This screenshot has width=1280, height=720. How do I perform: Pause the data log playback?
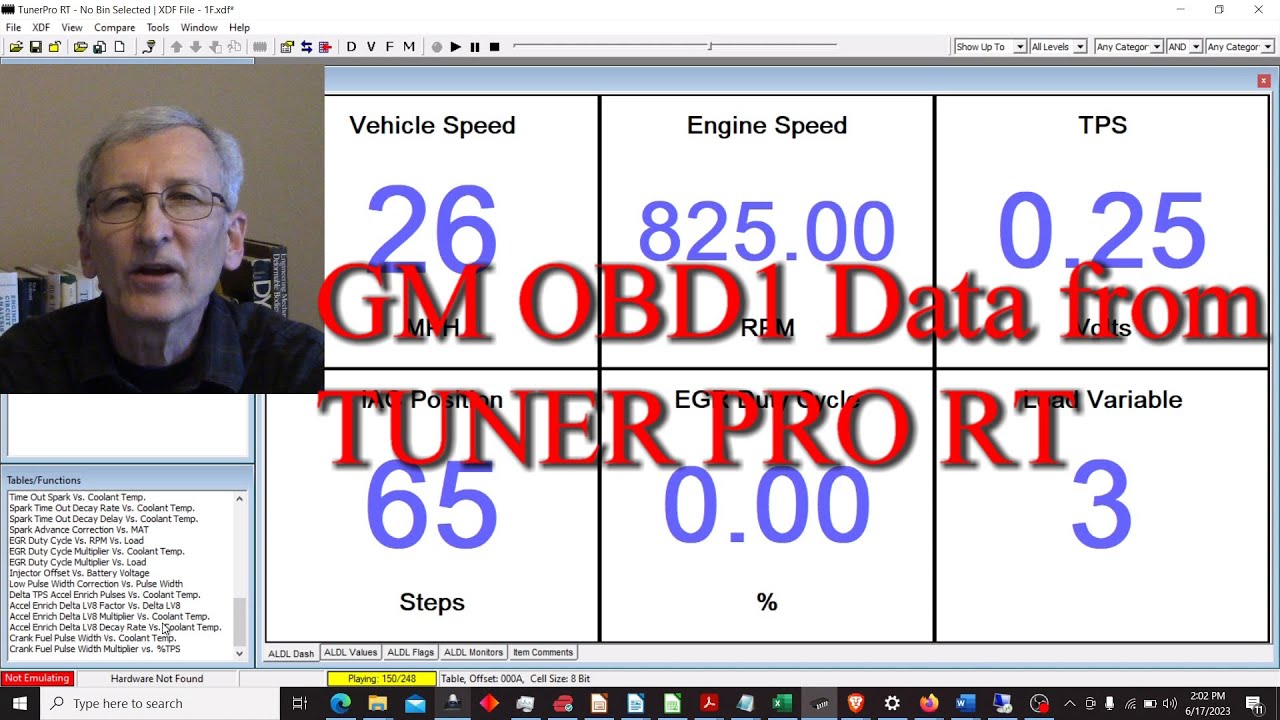pyautogui.click(x=475, y=47)
